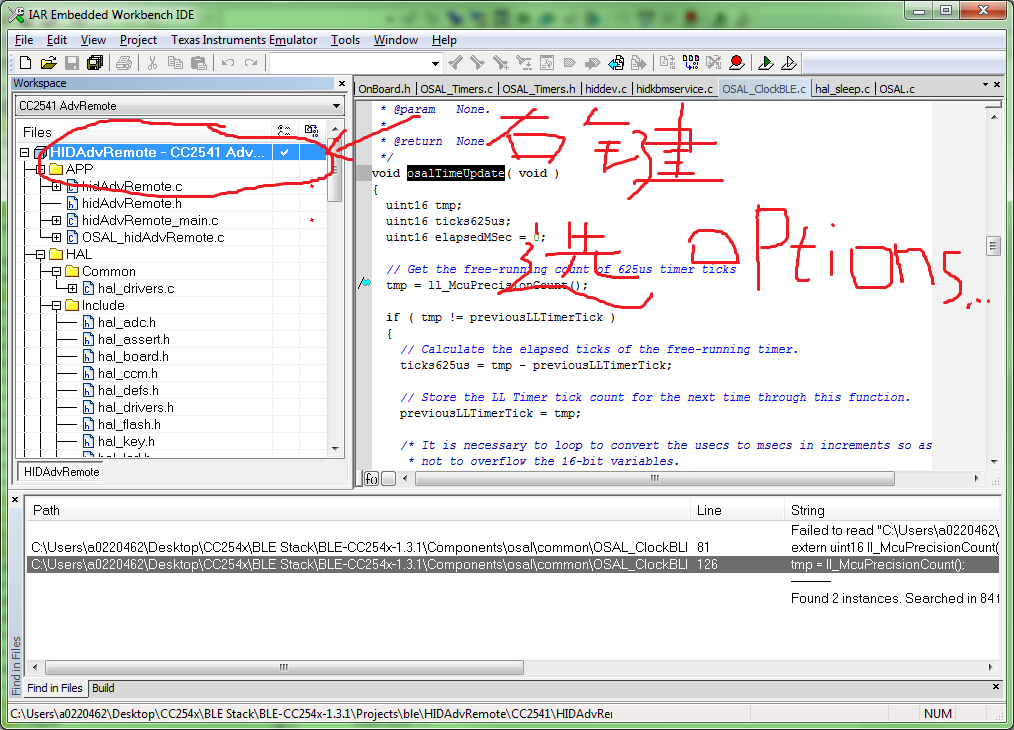Collapse the Common folder

point(56,272)
